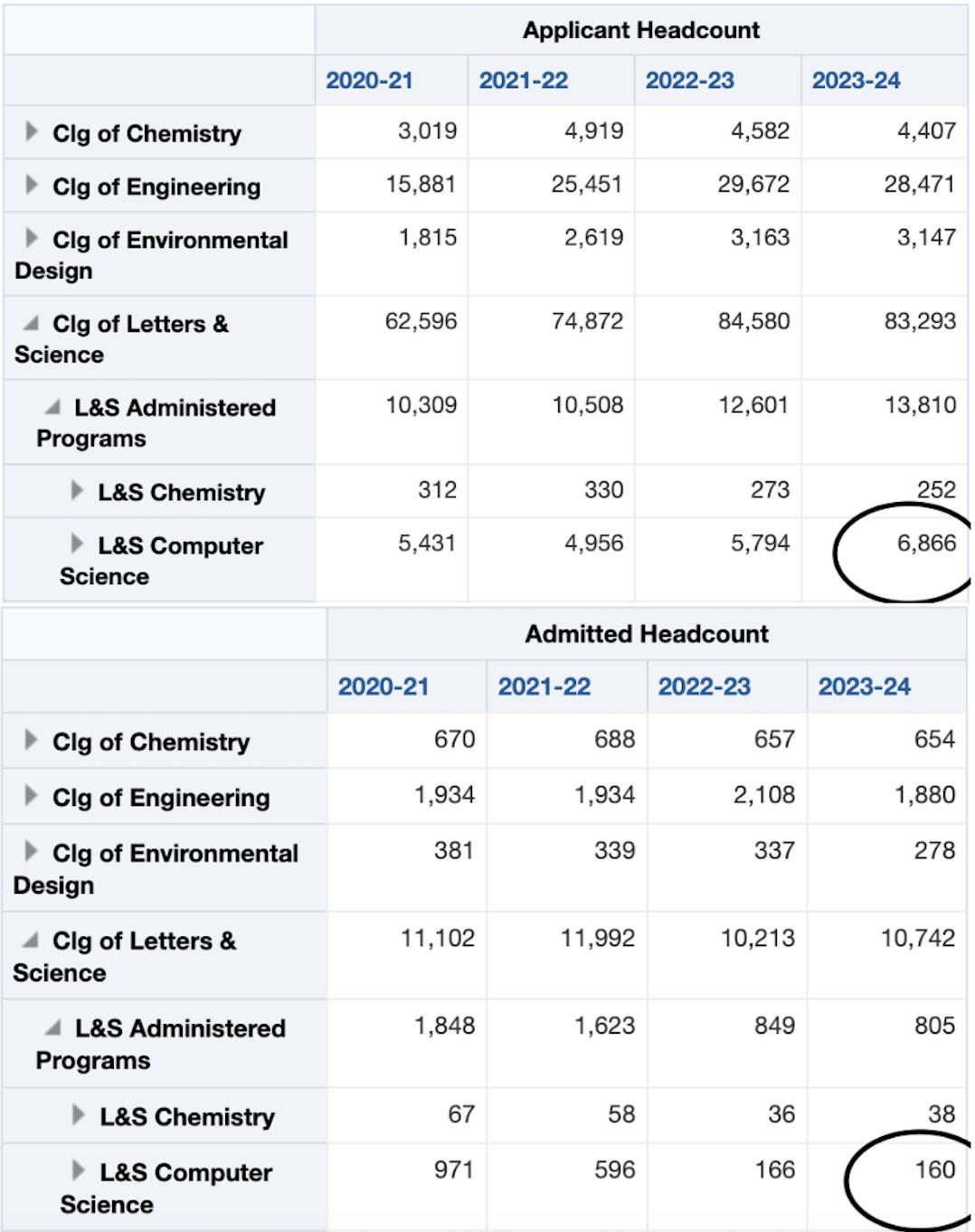Collapse L&S Administered Programs in Admitted table
Screen dimensions: 975x1232
54,1028
